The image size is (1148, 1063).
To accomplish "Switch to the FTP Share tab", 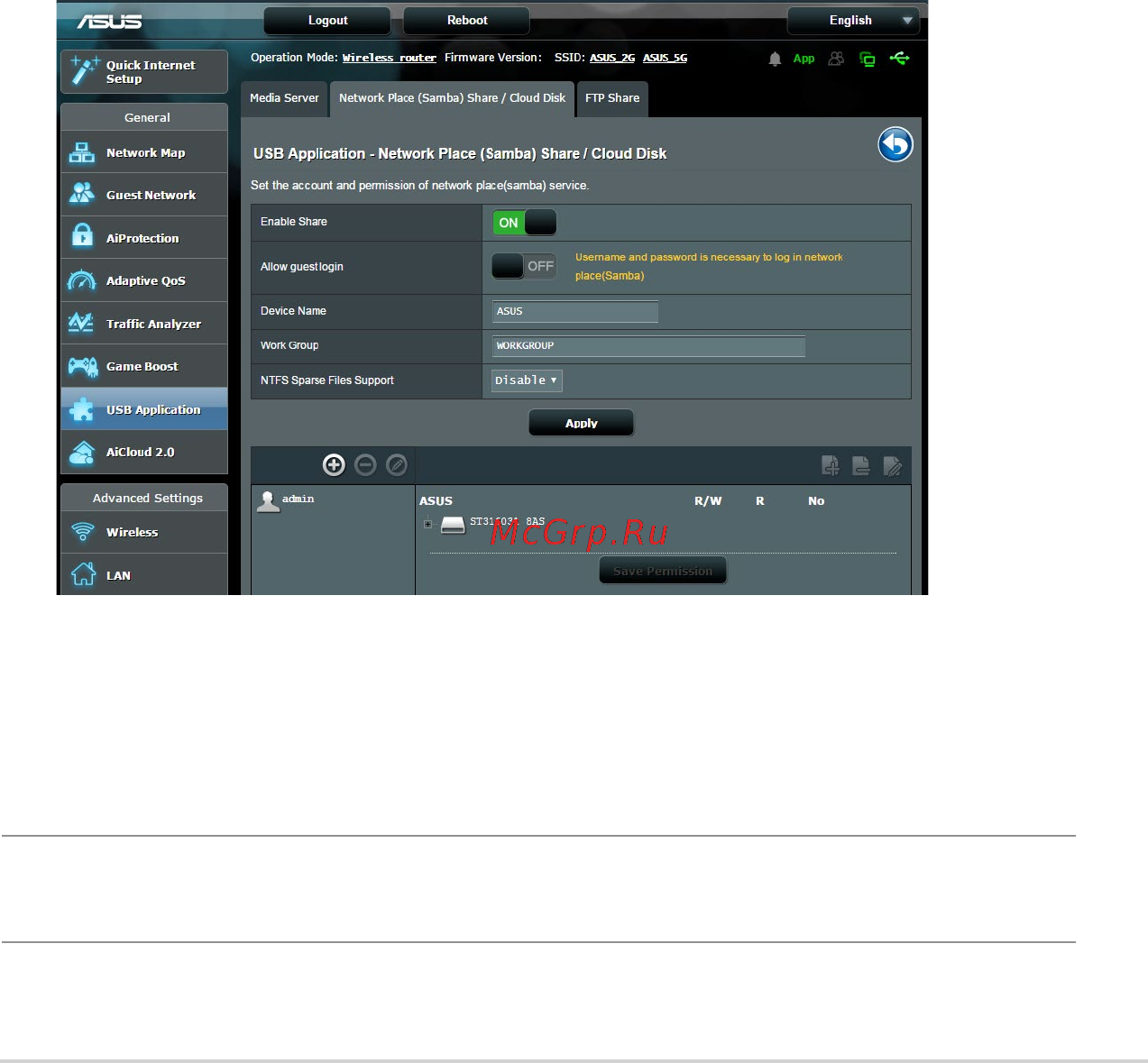I will click(612, 99).
